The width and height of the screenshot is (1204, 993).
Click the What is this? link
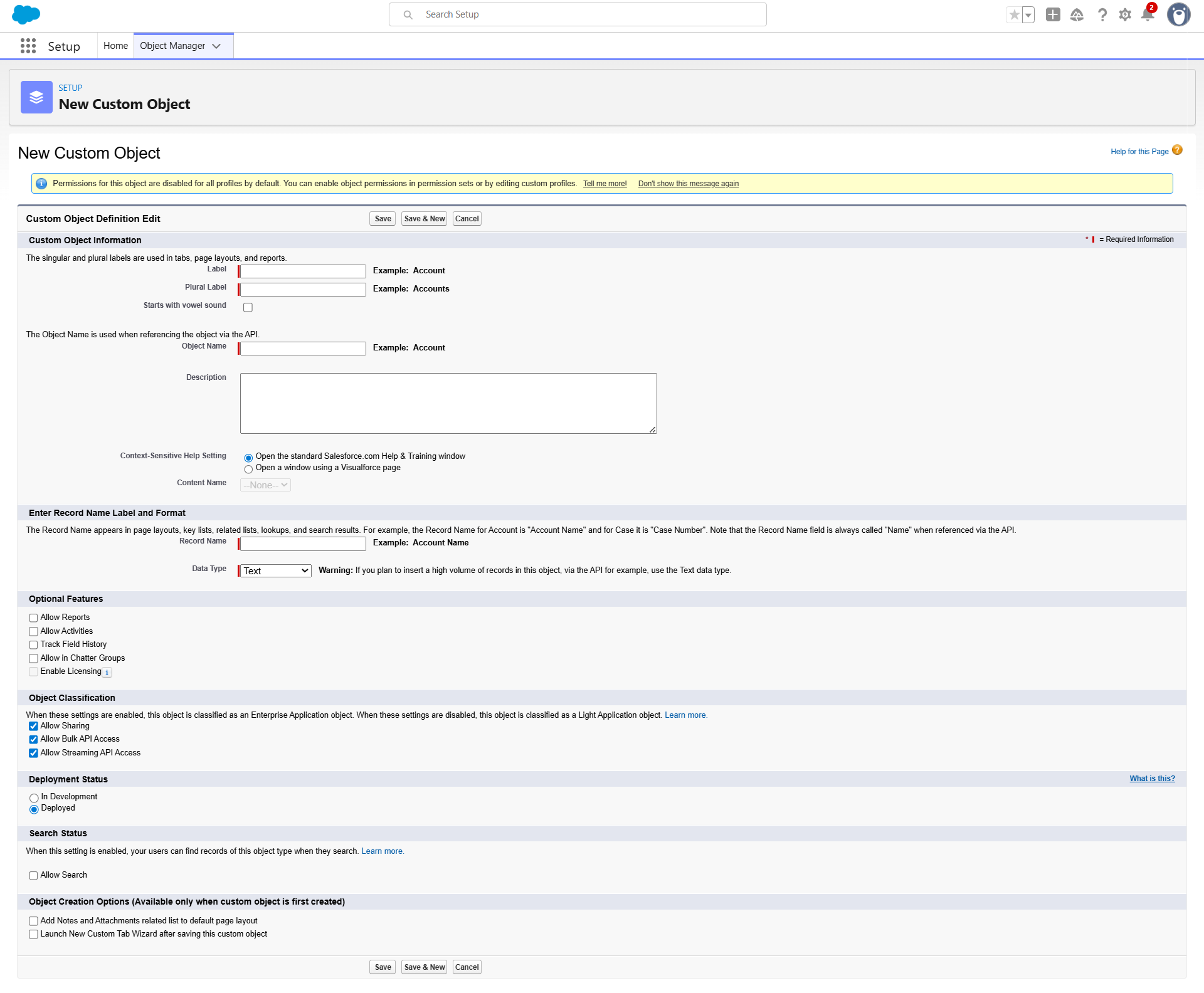pyautogui.click(x=1152, y=779)
